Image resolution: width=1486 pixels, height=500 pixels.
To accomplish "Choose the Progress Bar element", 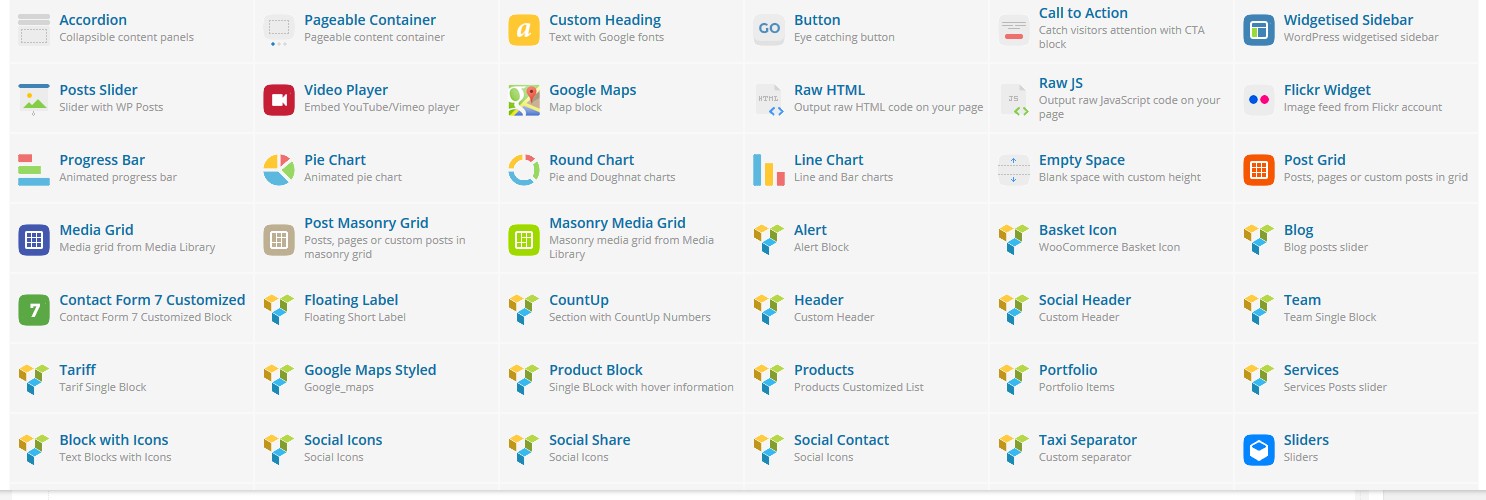I will 132,168.
